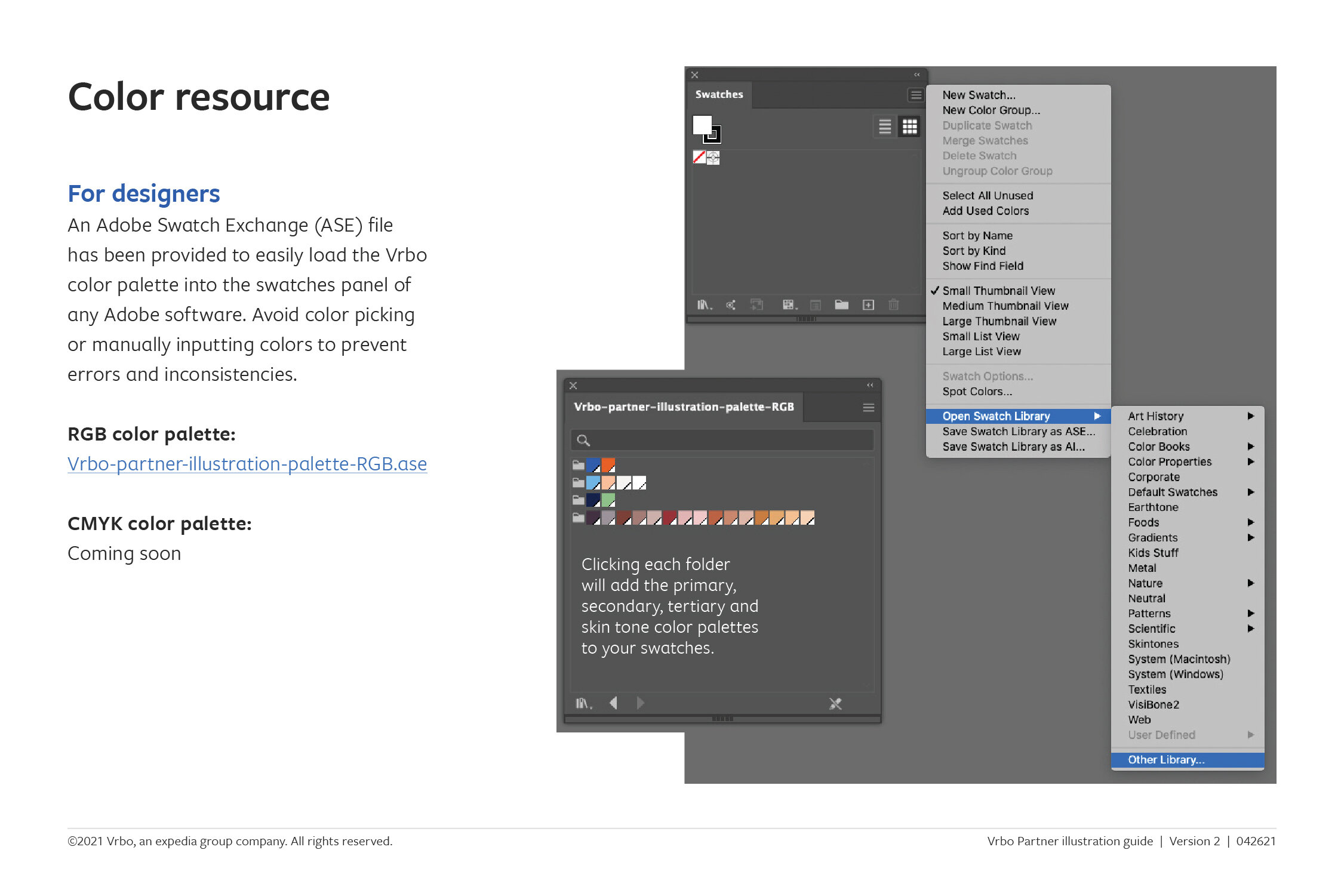Pick the bright blue primary swatch
The width and height of the screenshot is (1344, 896).
[593, 465]
